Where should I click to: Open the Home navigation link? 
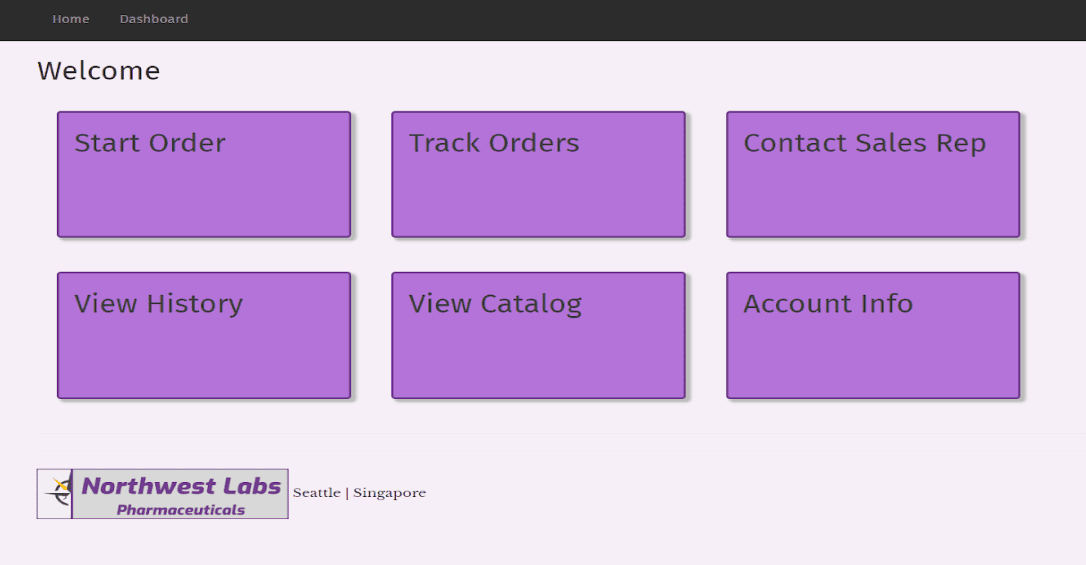click(70, 19)
